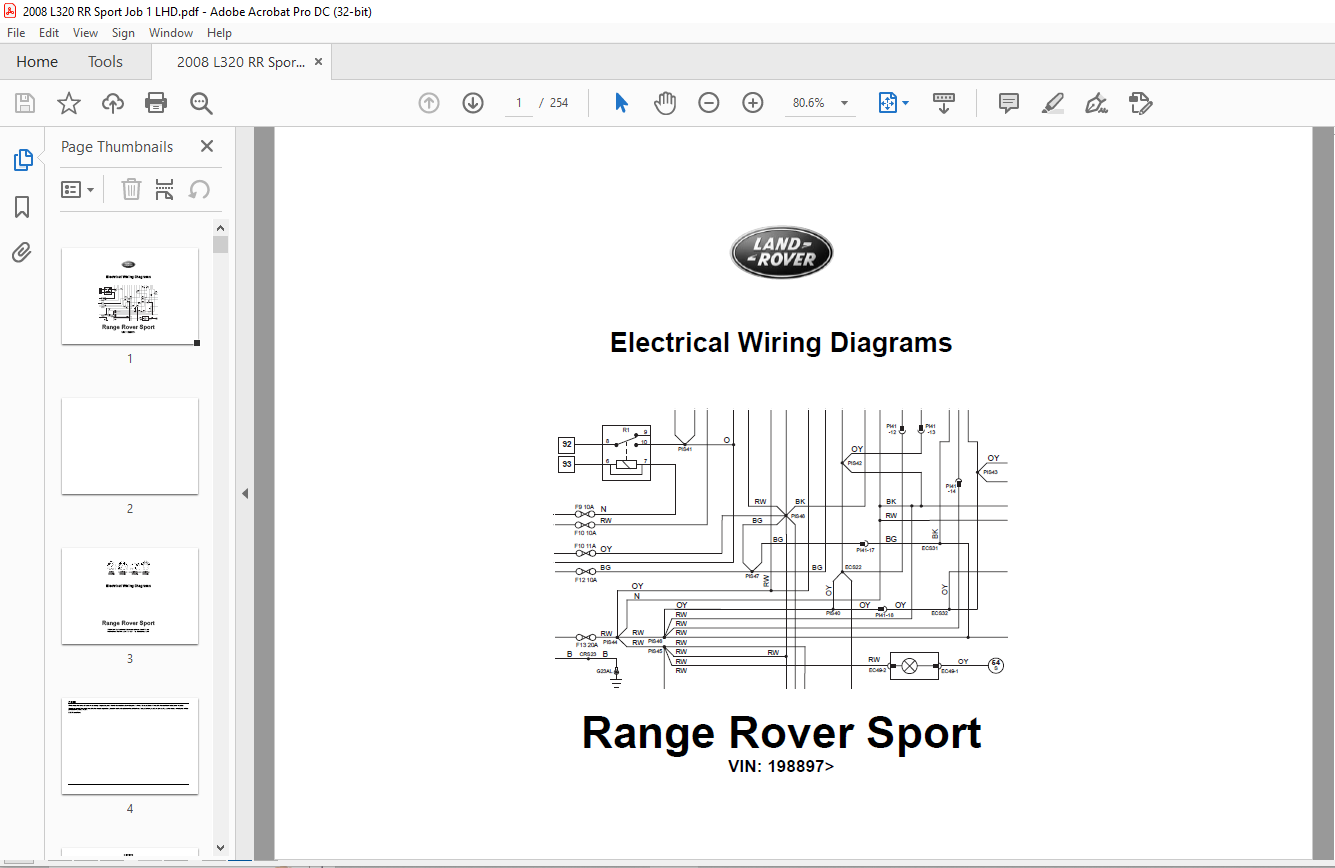The height and width of the screenshot is (868, 1335).
Task: Print the document
Action: click(x=156, y=103)
